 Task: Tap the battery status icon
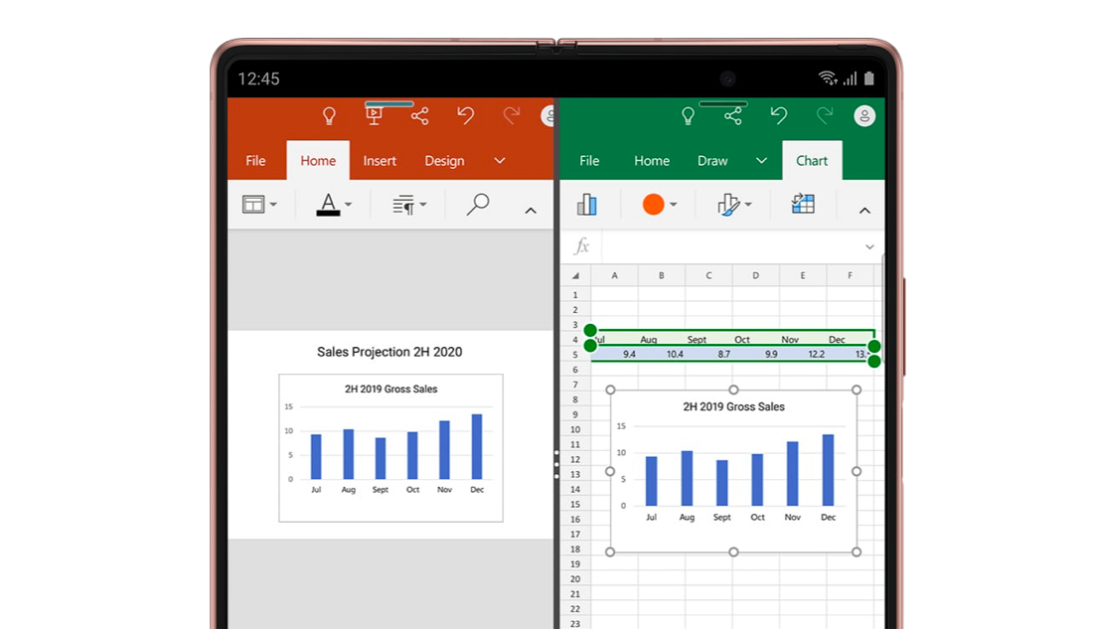pos(869,78)
